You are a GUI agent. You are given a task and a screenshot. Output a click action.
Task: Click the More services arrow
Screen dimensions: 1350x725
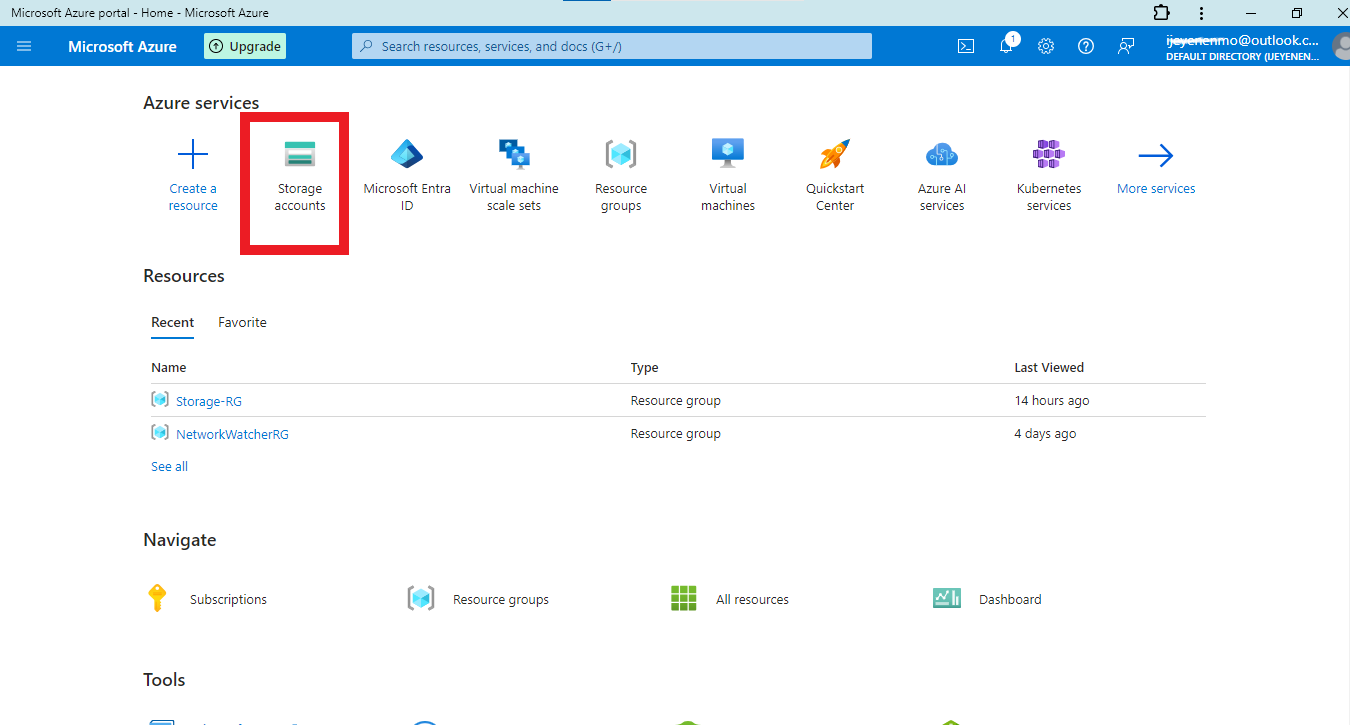[1156, 156]
